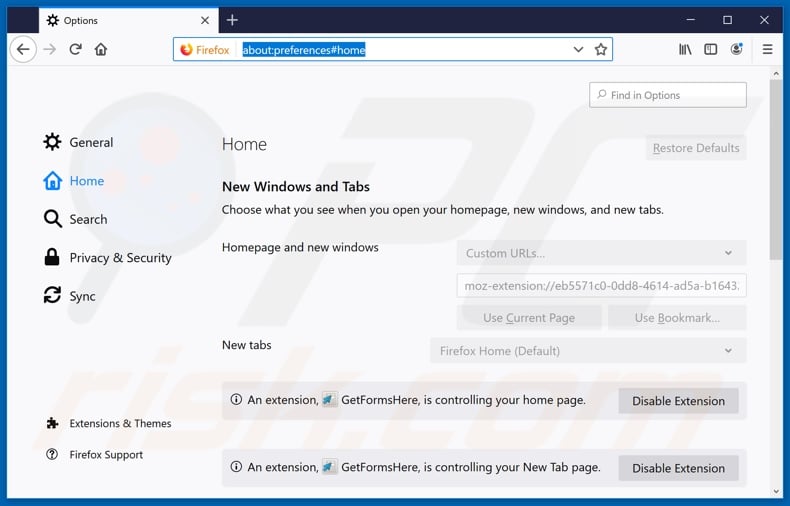This screenshot has height=506, width=790.
Task: Click the Back navigation arrow
Action: click(23, 49)
